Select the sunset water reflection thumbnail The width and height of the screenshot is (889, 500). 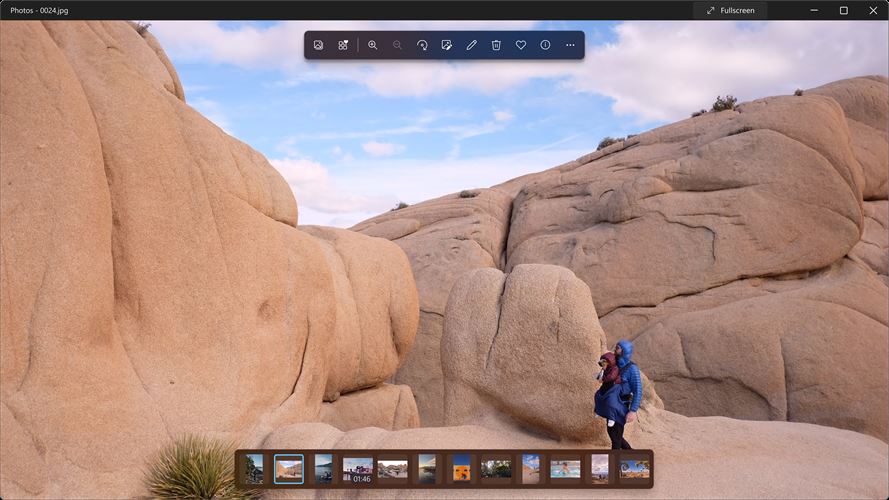427,469
